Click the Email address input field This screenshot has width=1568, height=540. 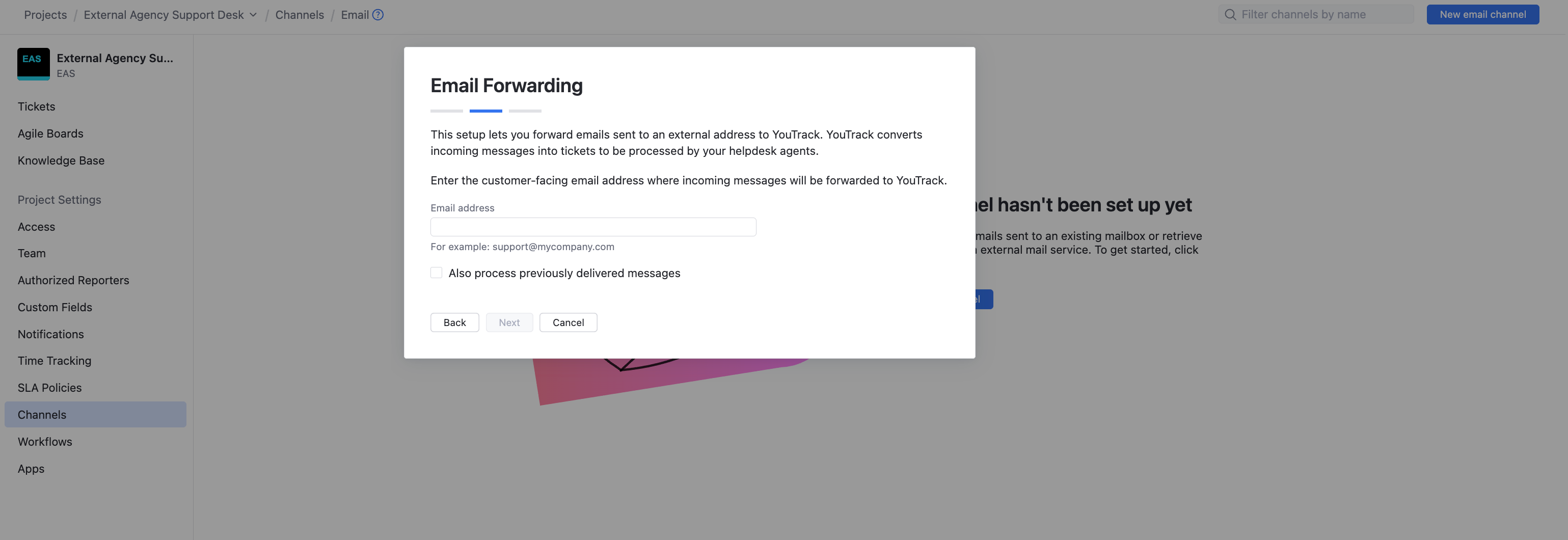tap(593, 227)
